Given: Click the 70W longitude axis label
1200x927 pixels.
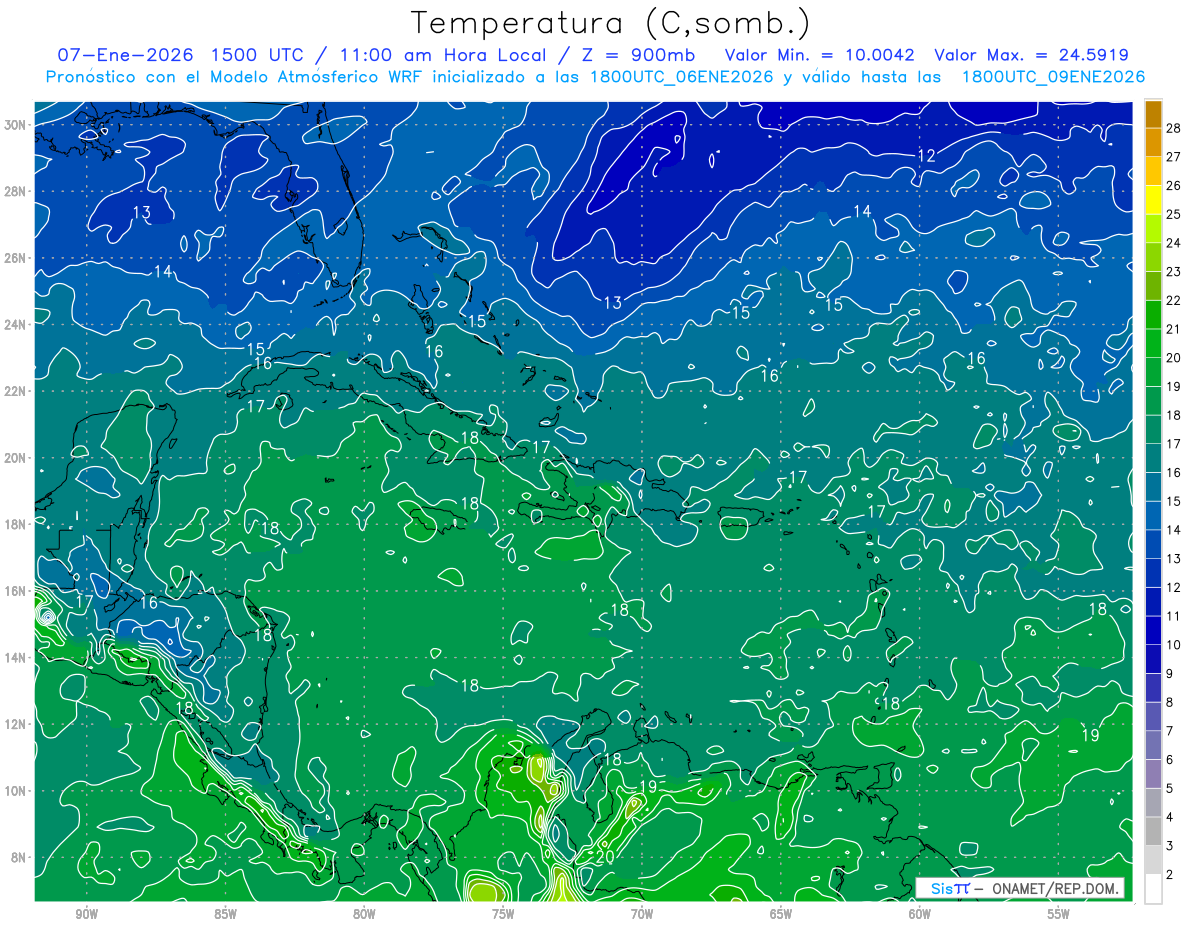Looking at the screenshot, I should [x=642, y=914].
